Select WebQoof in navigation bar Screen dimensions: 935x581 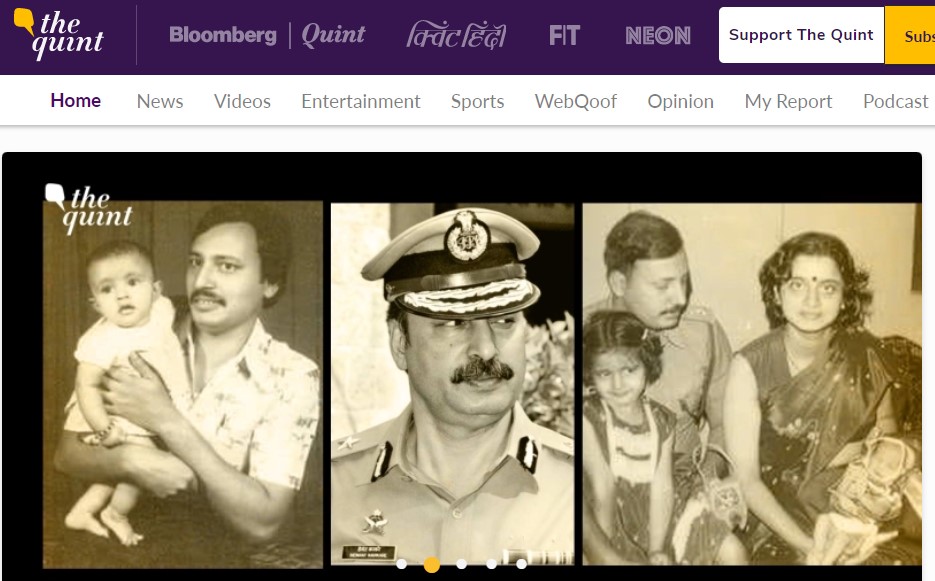pos(576,101)
